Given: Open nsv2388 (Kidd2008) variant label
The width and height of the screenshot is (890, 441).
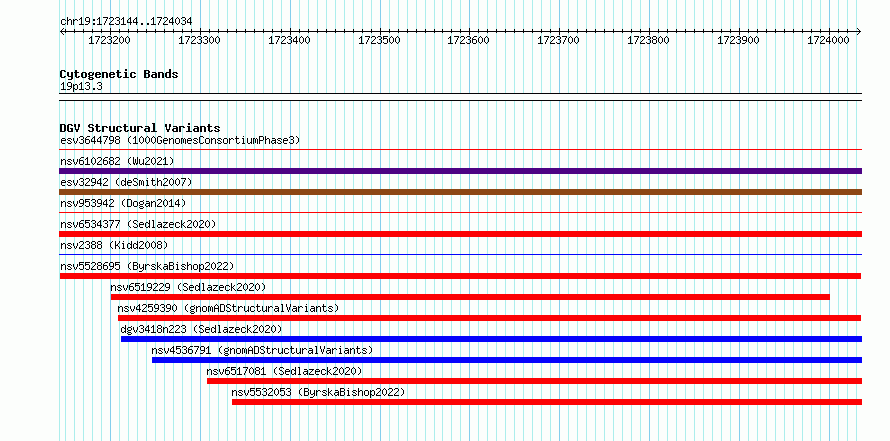Looking at the screenshot, I should point(114,245).
